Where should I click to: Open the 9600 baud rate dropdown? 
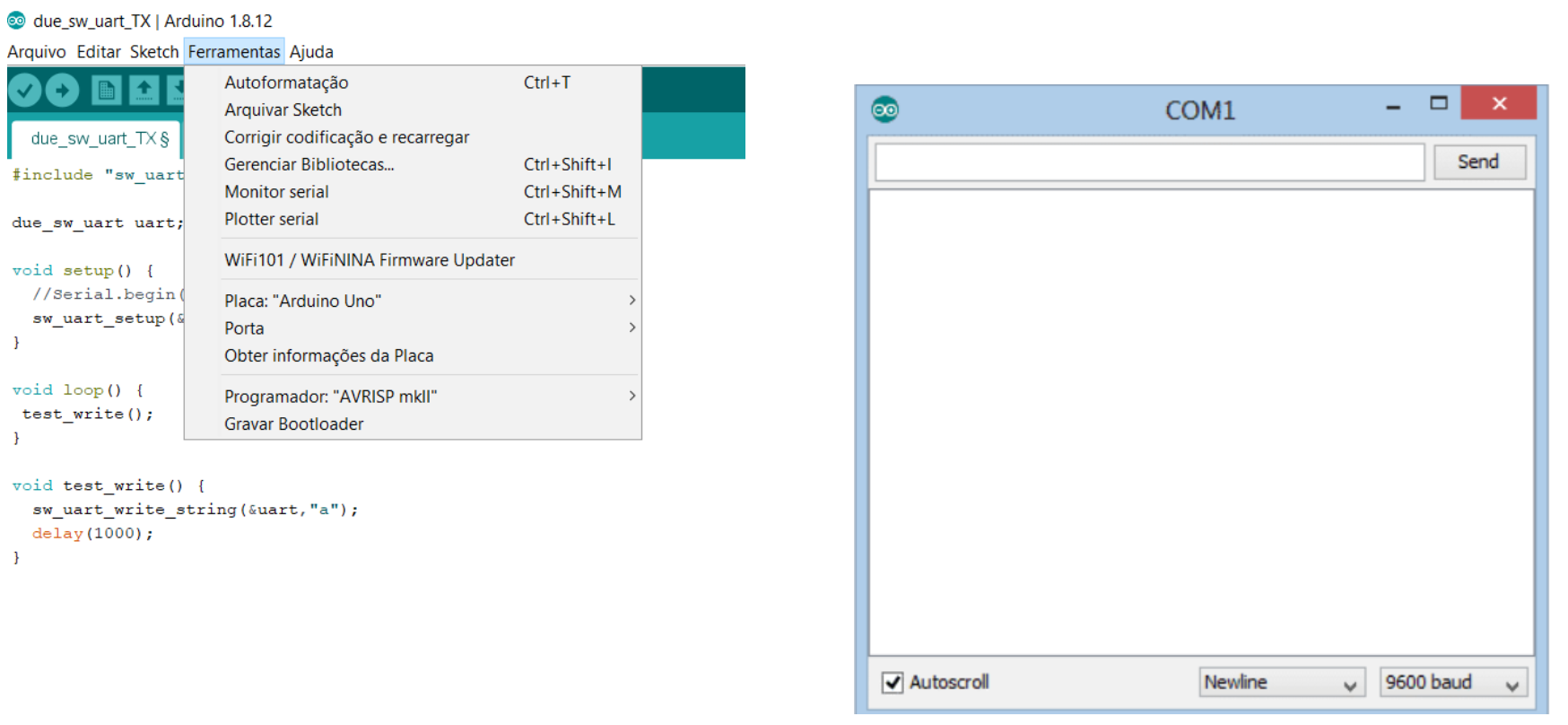click(x=1451, y=683)
